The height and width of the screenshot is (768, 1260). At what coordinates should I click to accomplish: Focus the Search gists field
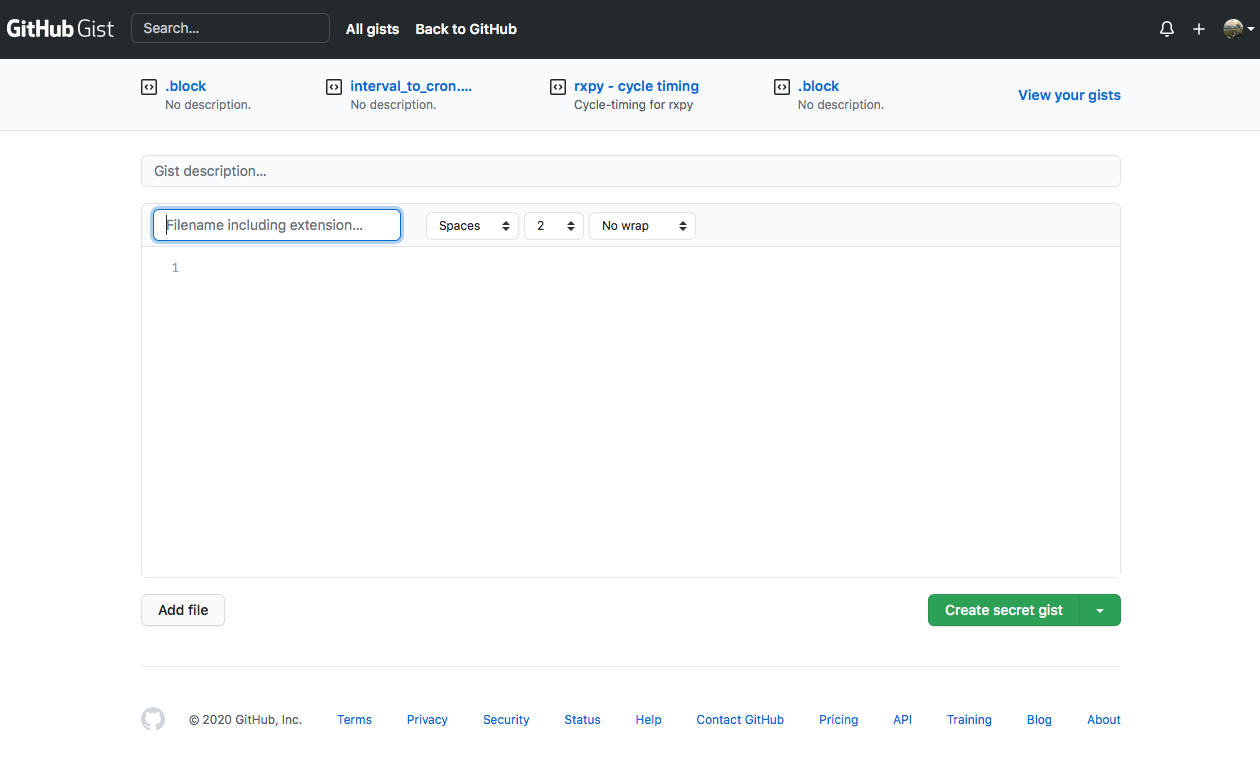[x=230, y=28]
